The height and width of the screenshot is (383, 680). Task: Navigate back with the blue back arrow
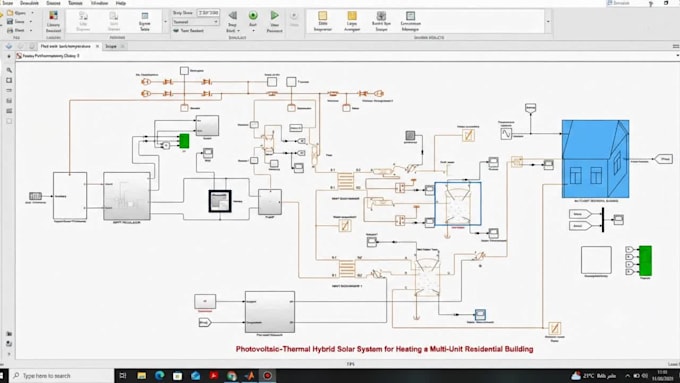point(9,46)
